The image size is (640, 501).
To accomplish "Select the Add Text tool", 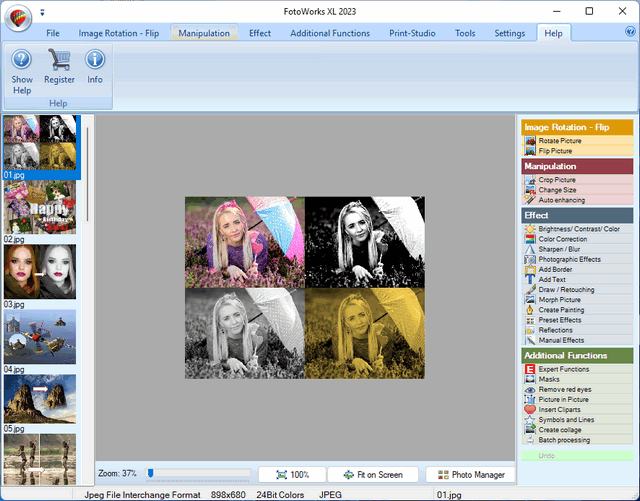I will 552,280.
